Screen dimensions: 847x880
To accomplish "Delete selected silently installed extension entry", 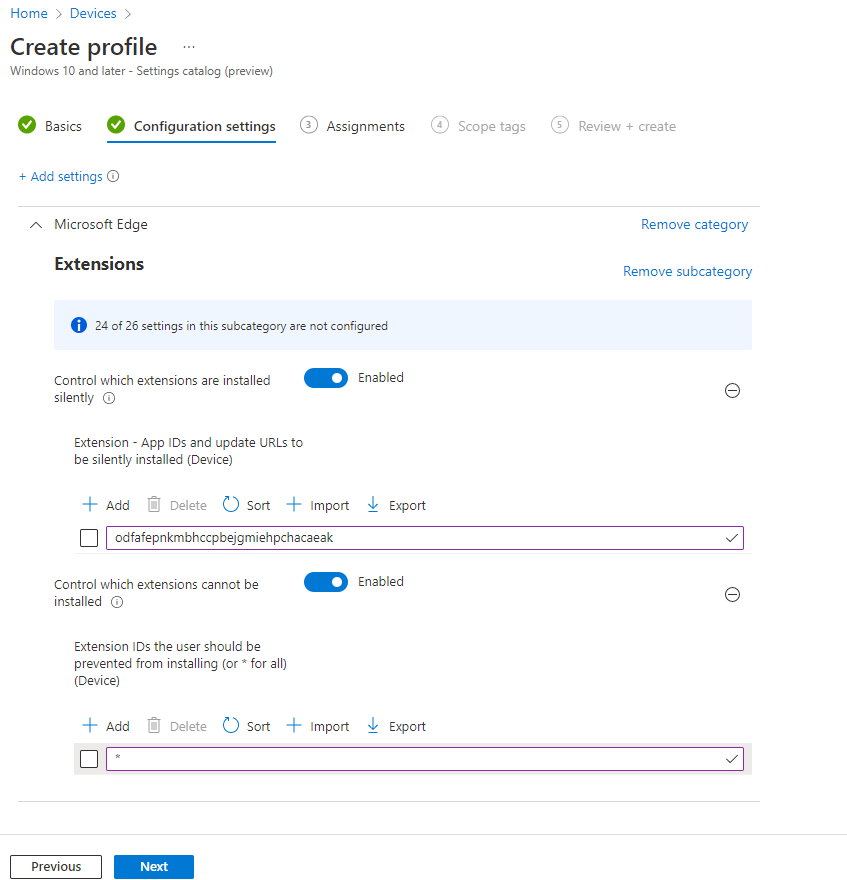I will point(177,505).
